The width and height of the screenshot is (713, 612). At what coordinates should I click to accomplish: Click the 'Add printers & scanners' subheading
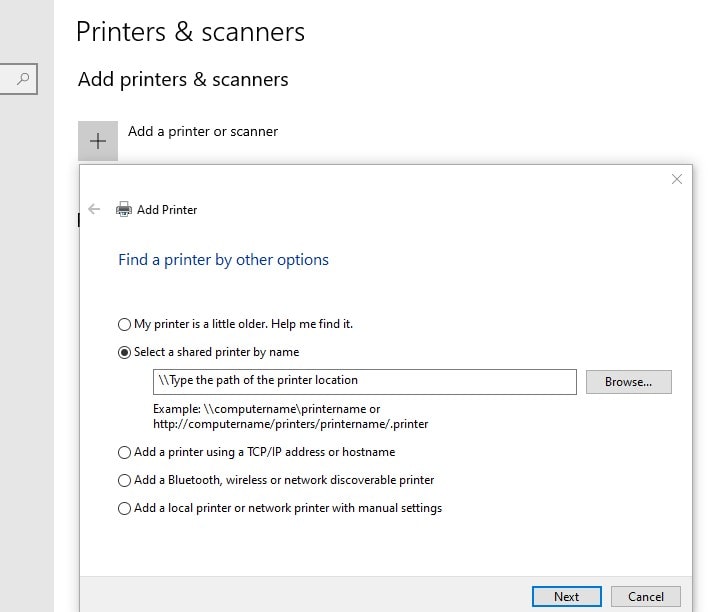coord(183,79)
